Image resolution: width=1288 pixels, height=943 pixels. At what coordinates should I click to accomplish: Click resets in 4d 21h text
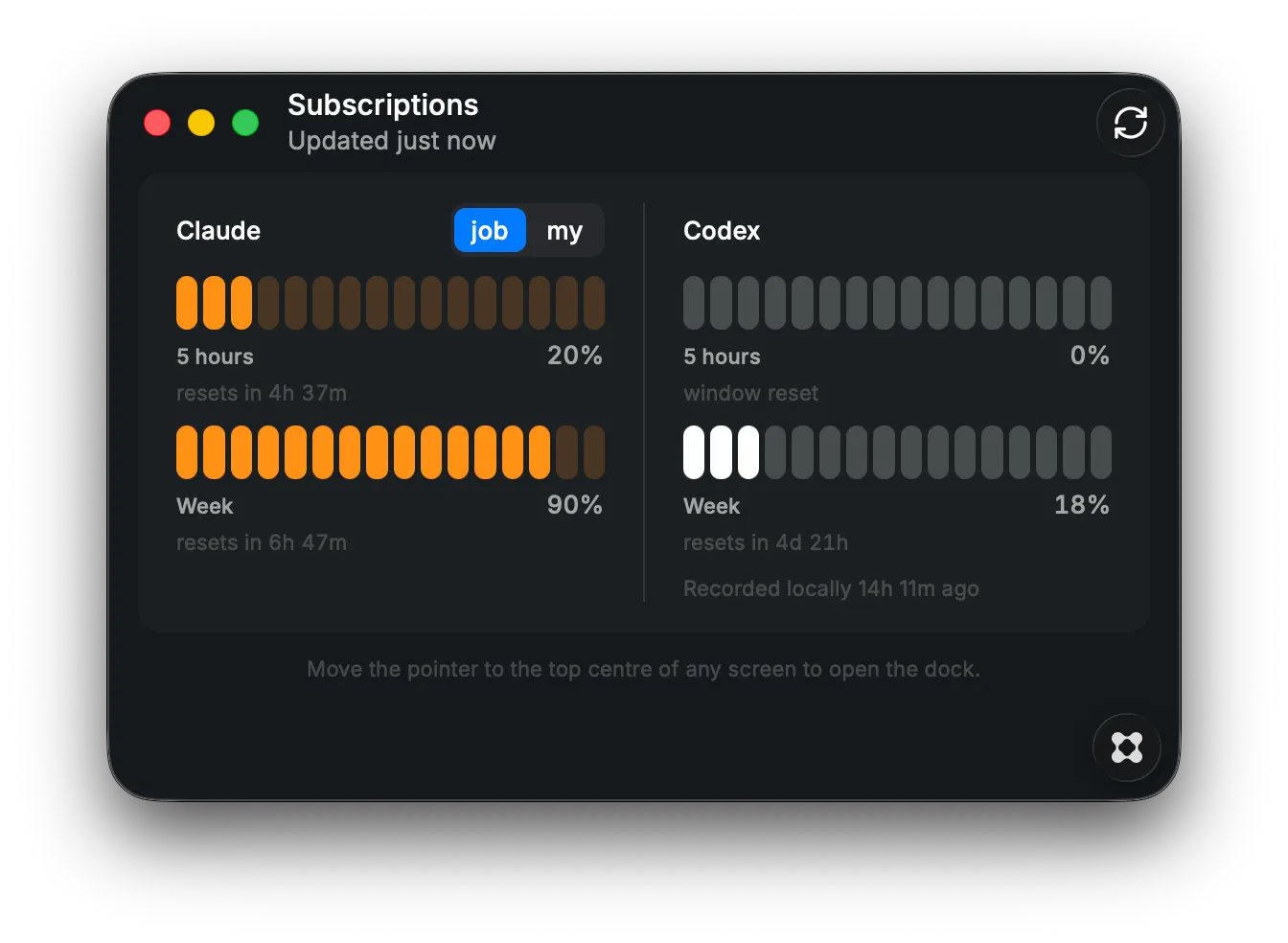(766, 542)
